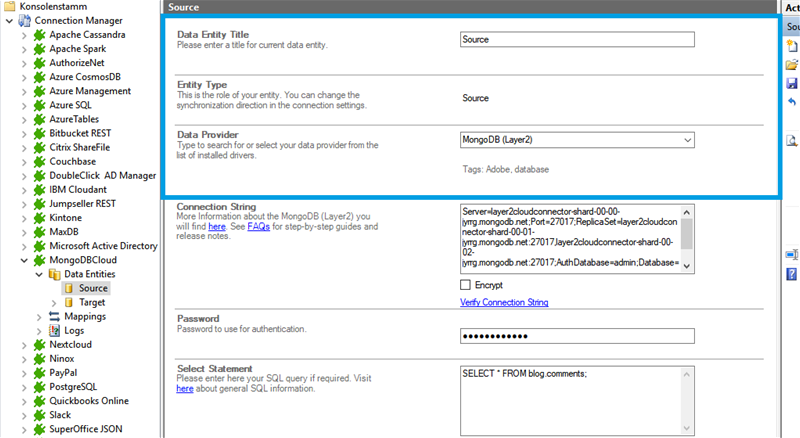Image resolution: width=800 pixels, height=438 pixels.
Task: Collapse the MongoDBCloud tree node
Action: 25,259
